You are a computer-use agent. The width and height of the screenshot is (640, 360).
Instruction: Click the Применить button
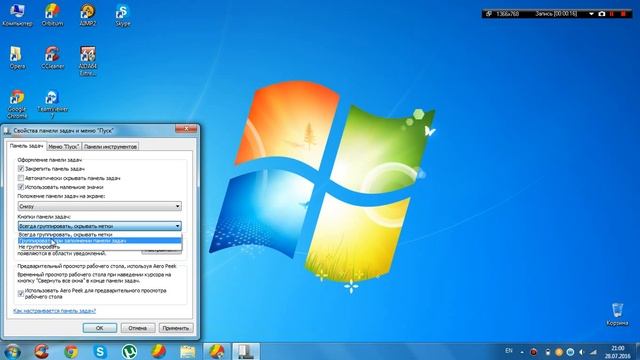pos(176,328)
